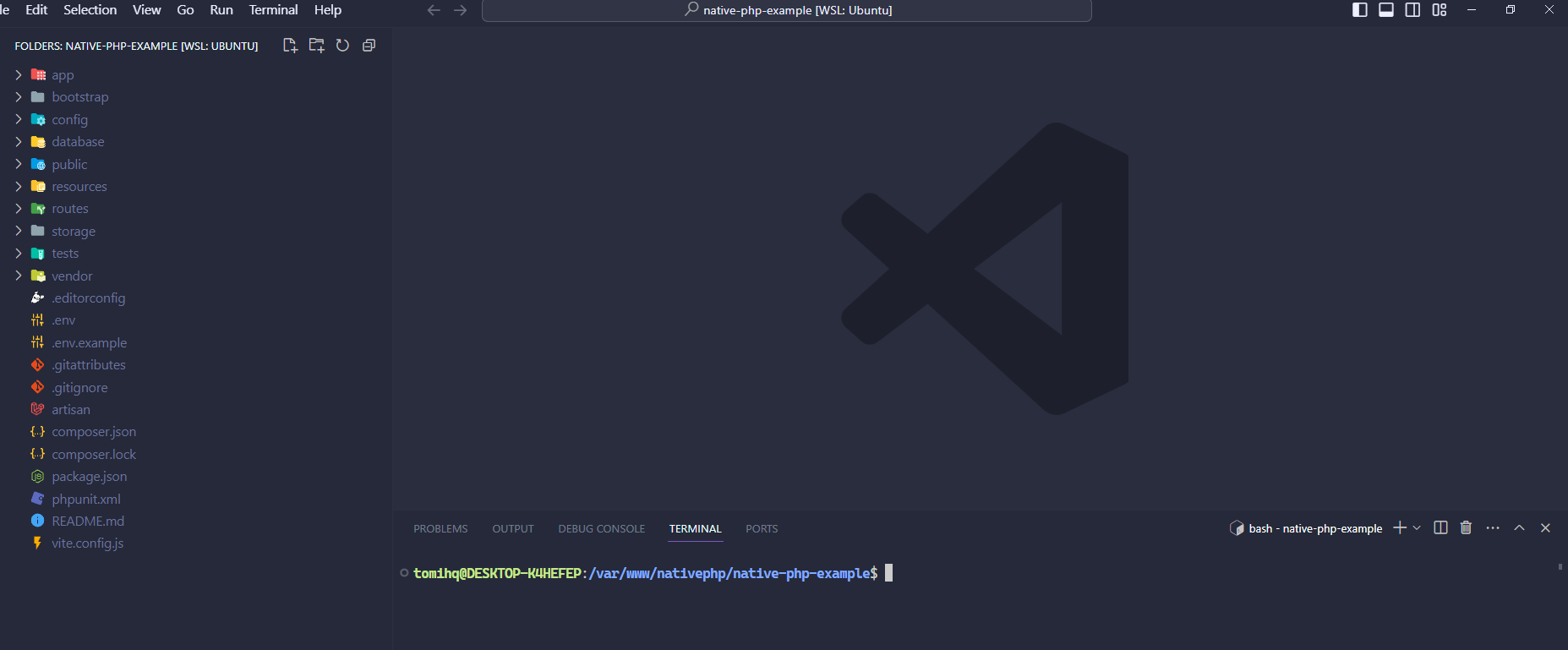
Task: Refresh the explorer file tree
Action: pos(342,46)
